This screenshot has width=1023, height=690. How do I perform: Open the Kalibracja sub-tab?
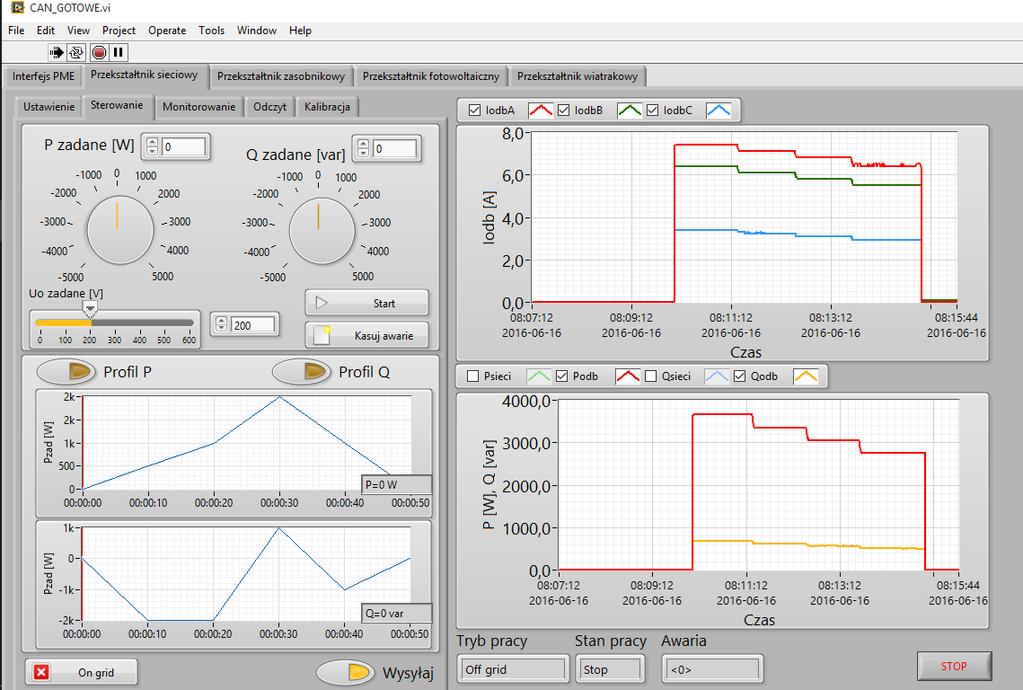(x=327, y=106)
